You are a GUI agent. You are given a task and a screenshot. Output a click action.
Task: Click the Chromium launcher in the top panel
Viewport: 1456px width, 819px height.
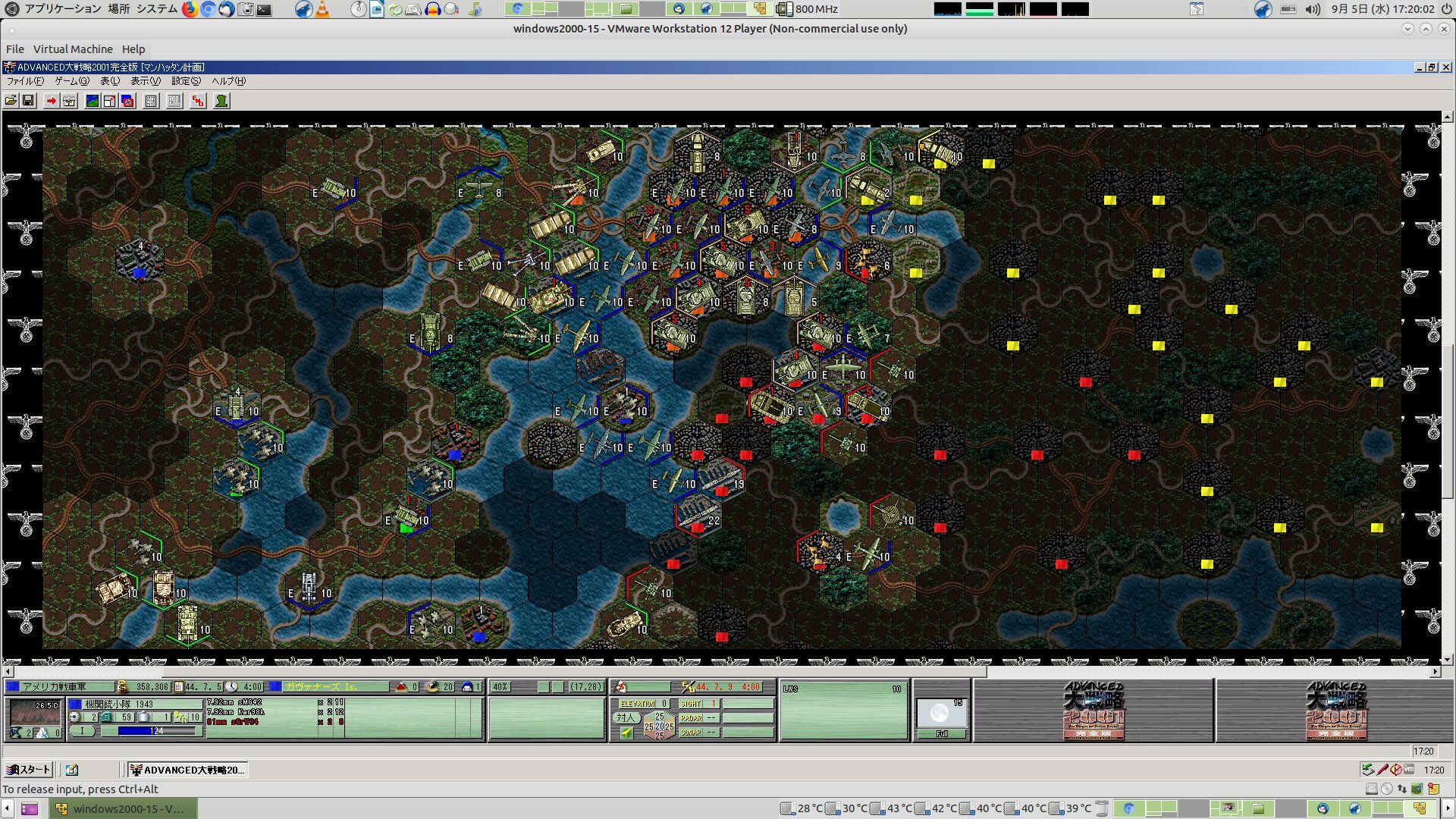(208, 9)
